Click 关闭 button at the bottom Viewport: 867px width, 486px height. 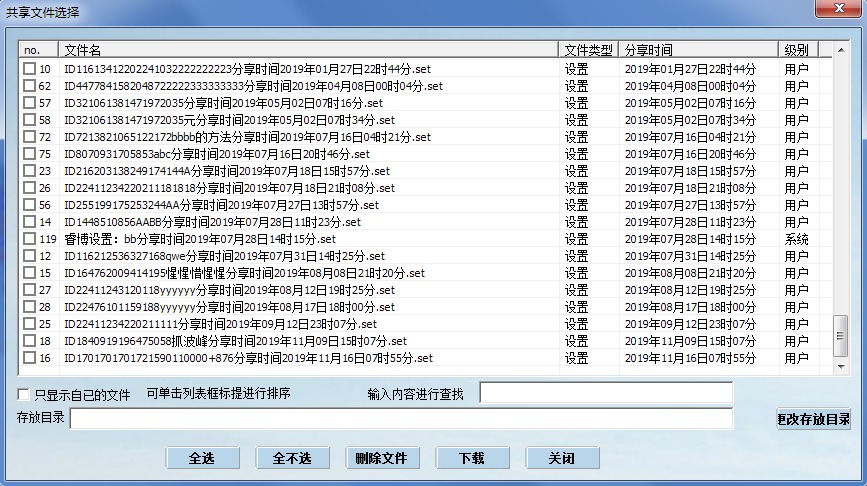click(562, 458)
